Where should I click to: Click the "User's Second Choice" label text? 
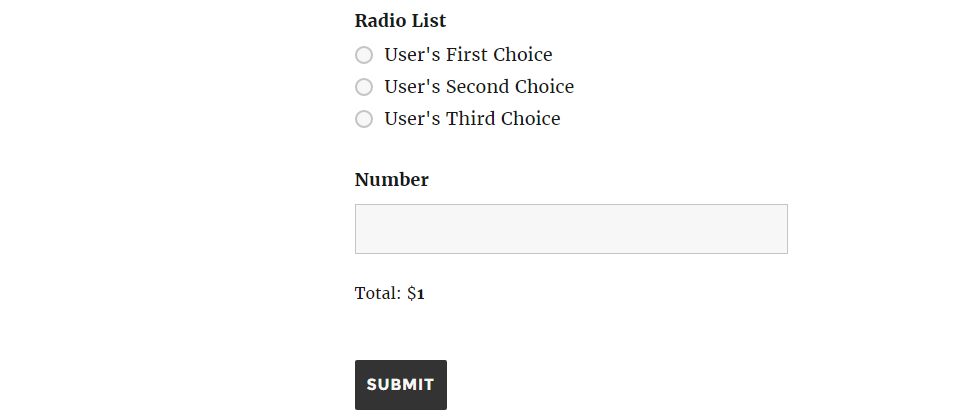click(479, 87)
